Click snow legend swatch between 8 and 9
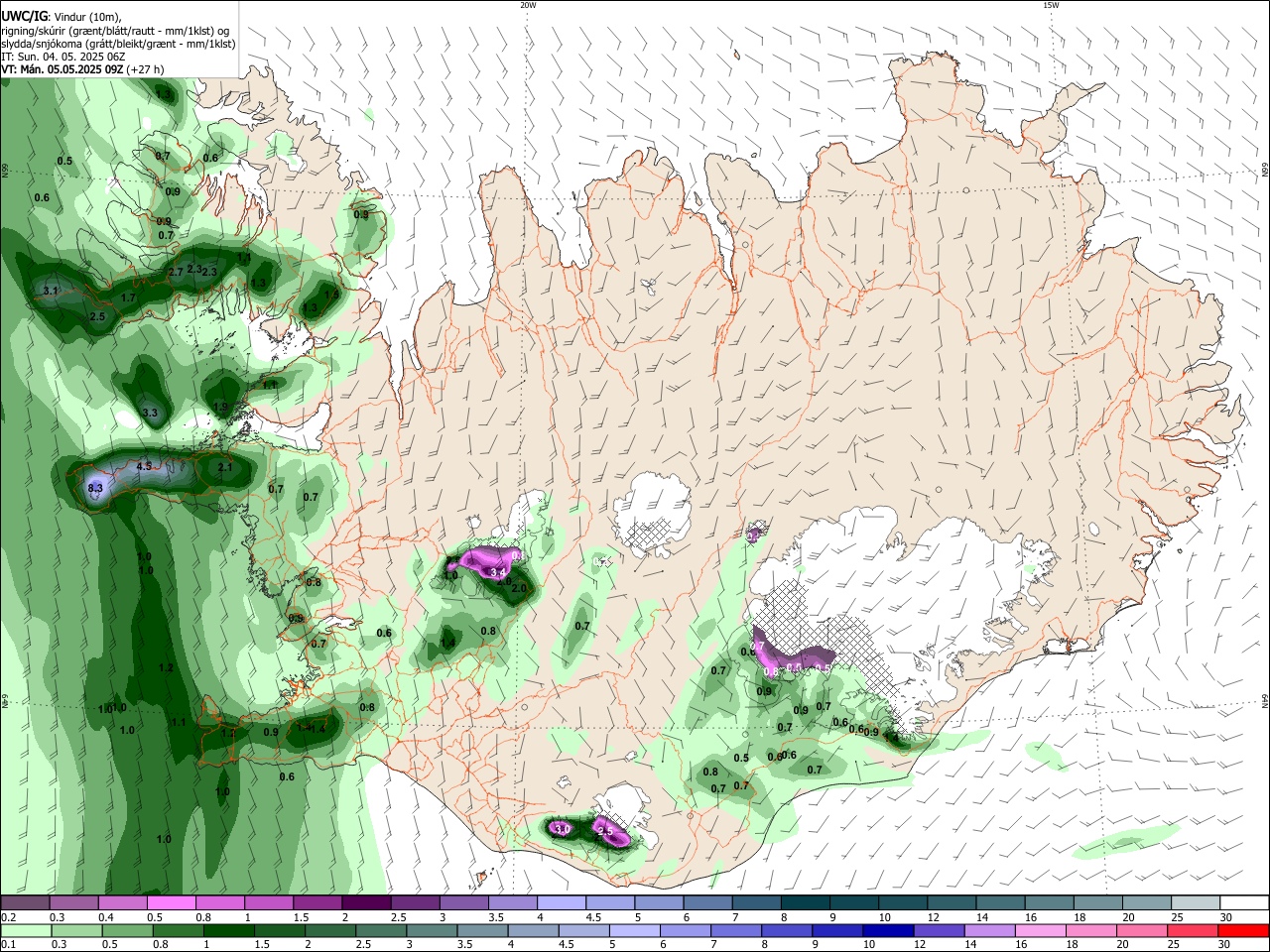This screenshot has height=952, width=1270. click(x=805, y=903)
